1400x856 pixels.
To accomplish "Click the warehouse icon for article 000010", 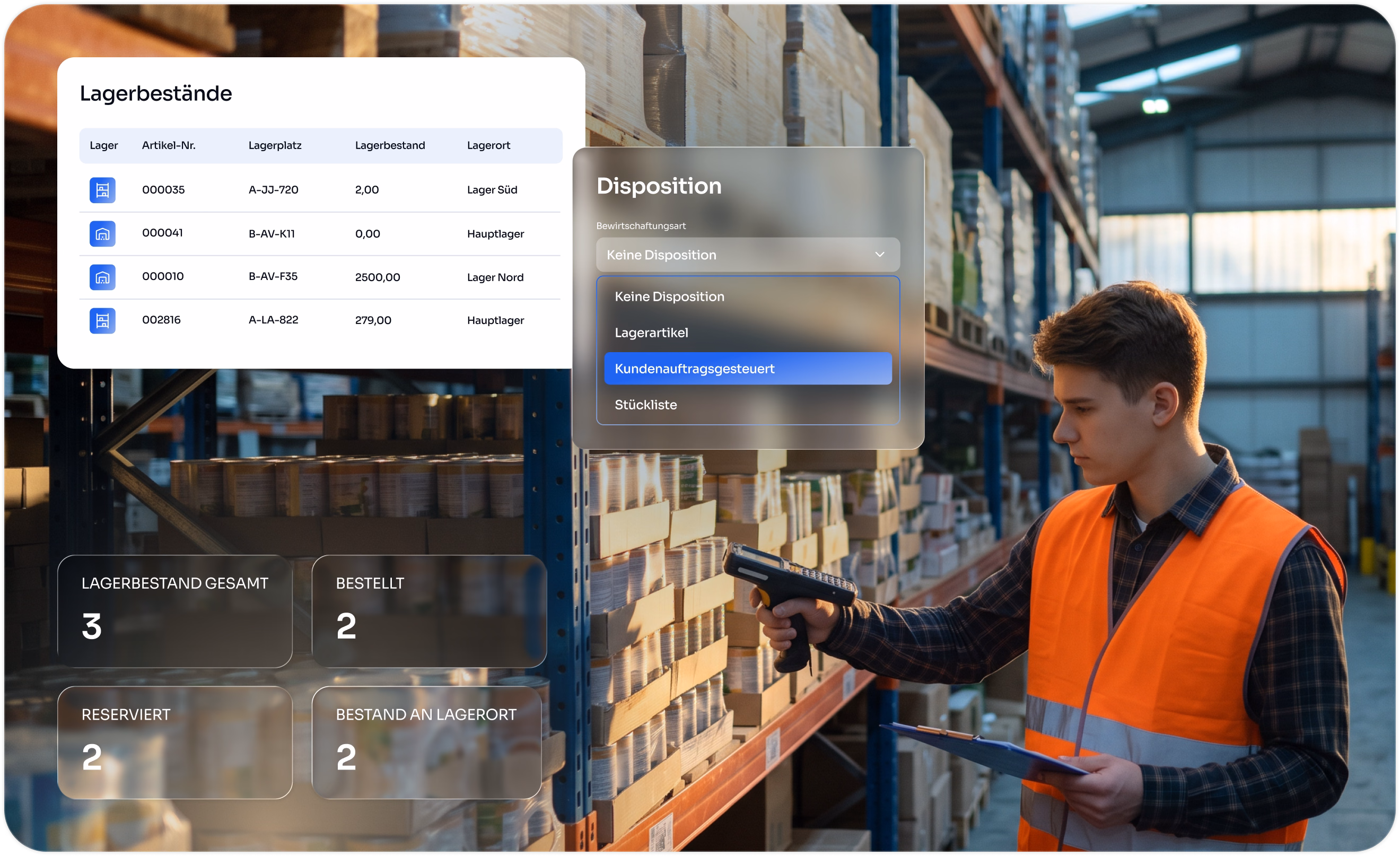I will coord(102,277).
